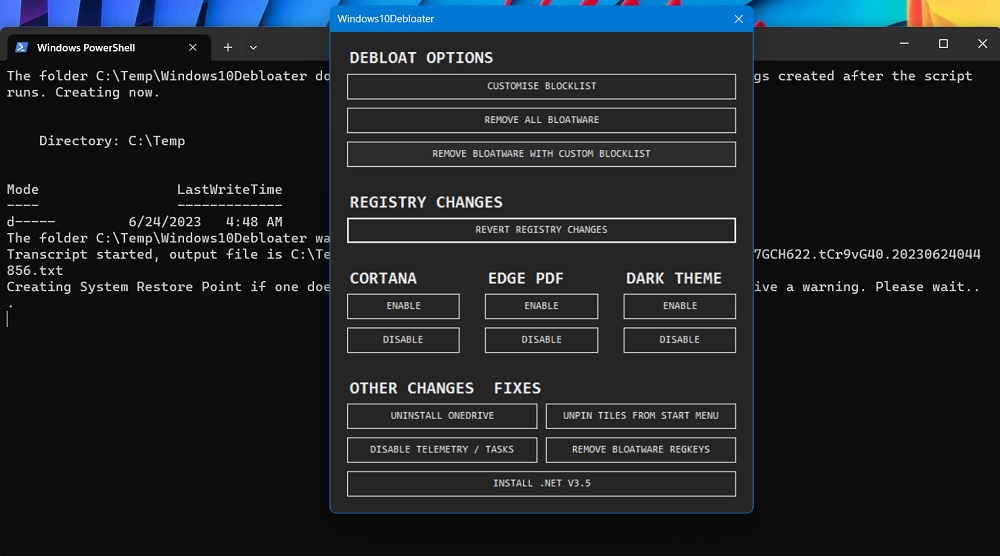Click the 'Mode' column header in the terminal
Screen dimensions: 1000x556
click(22, 189)
